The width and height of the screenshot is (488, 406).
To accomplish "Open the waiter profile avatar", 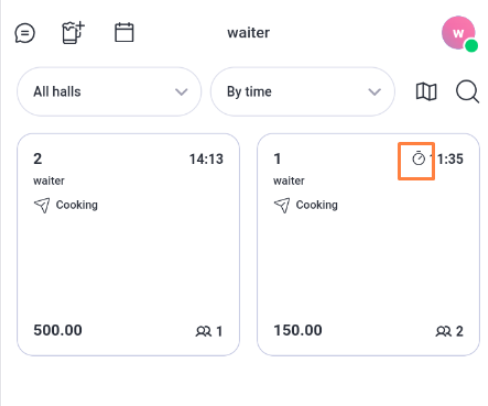I will (459, 33).
